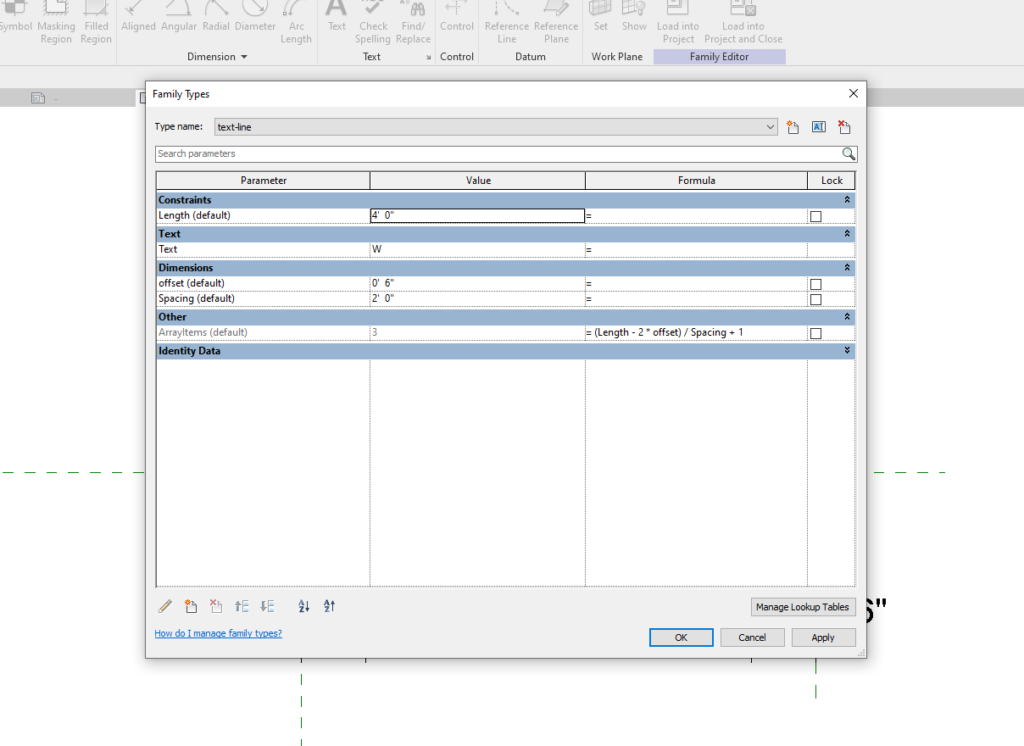The image size is (1024, 746).
Task: Collapse the Constraints group
Action: click(x=847, y=199)
